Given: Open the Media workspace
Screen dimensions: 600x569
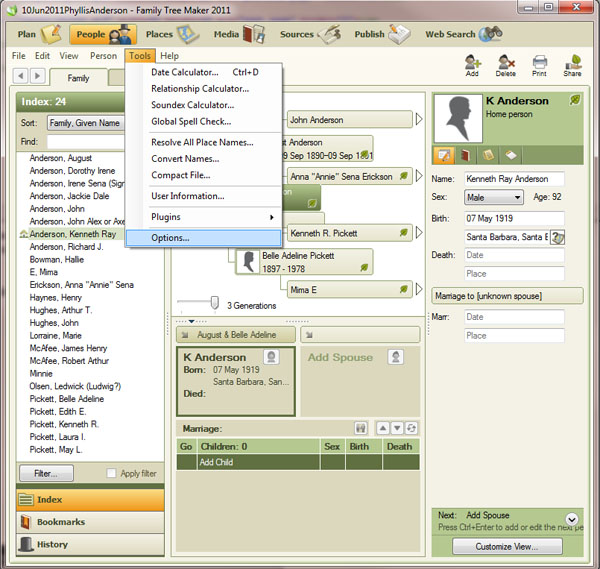Looking at the screenshot, I should (239, 34).
